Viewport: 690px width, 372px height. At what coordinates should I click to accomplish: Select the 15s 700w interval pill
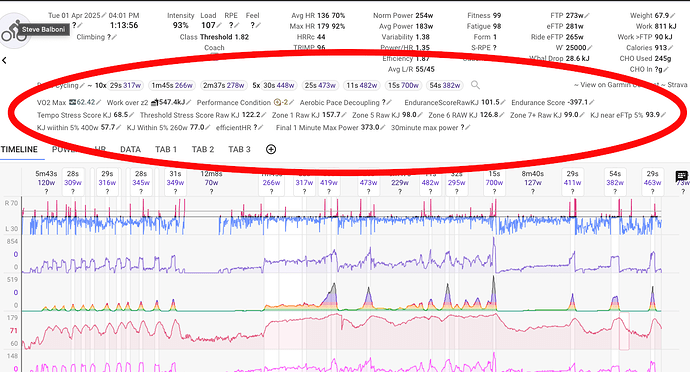pos(403,85)
